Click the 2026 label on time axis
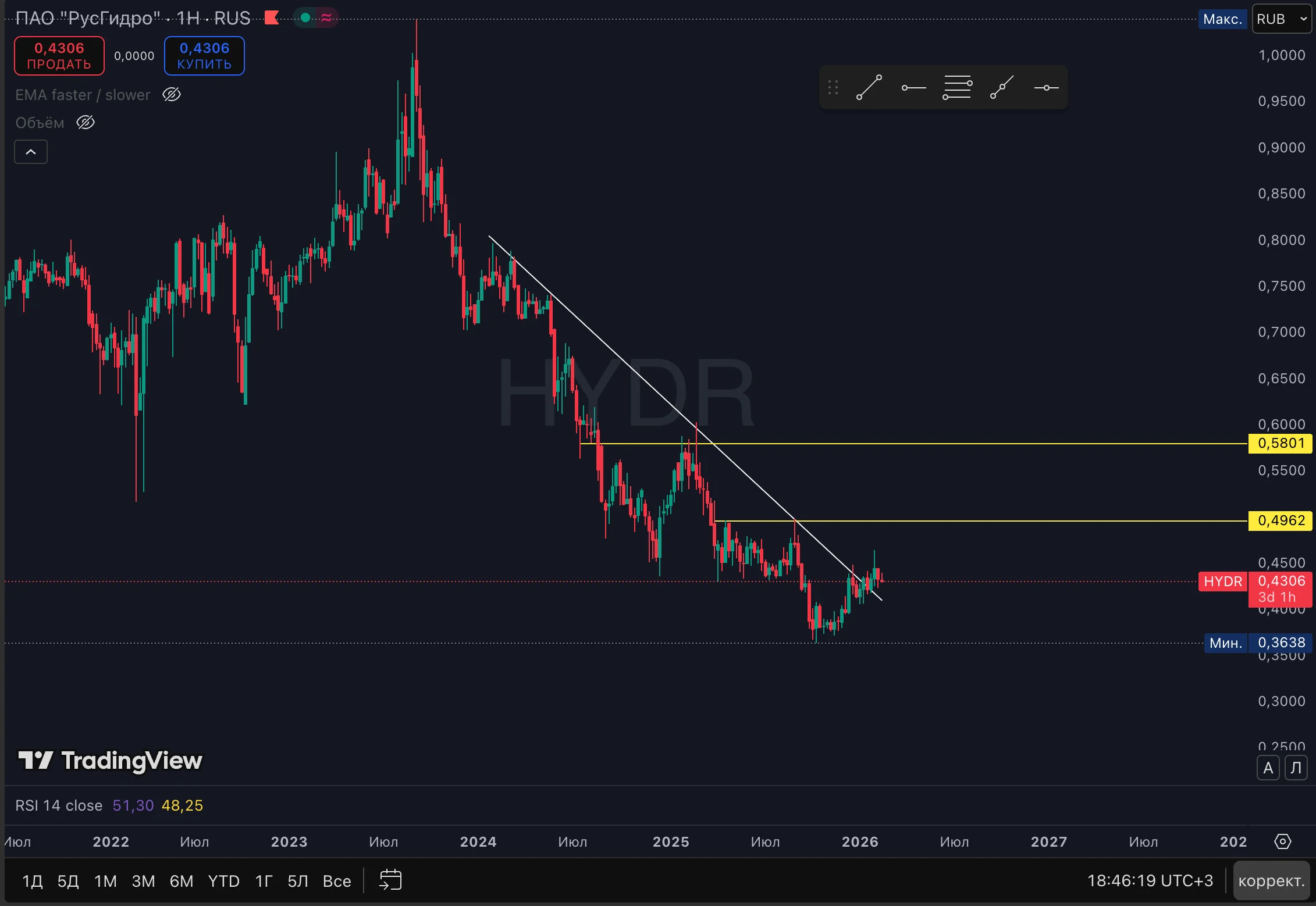Screen dimensions: 1316x906 [860, 841]
